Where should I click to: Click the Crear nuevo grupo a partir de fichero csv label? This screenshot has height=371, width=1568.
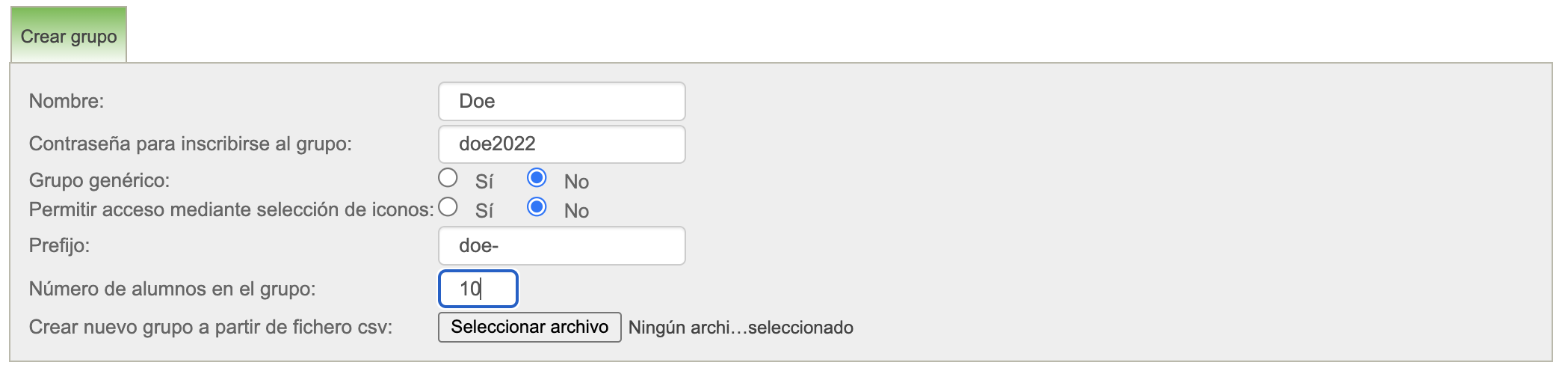[210, 327]
